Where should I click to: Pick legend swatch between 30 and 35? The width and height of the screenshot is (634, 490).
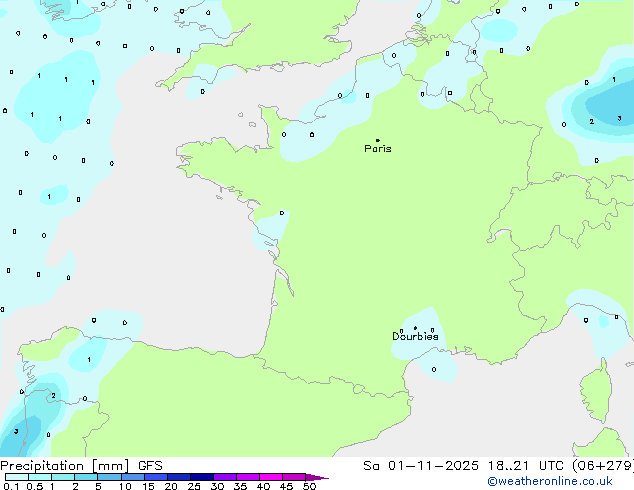pos(225,477)
